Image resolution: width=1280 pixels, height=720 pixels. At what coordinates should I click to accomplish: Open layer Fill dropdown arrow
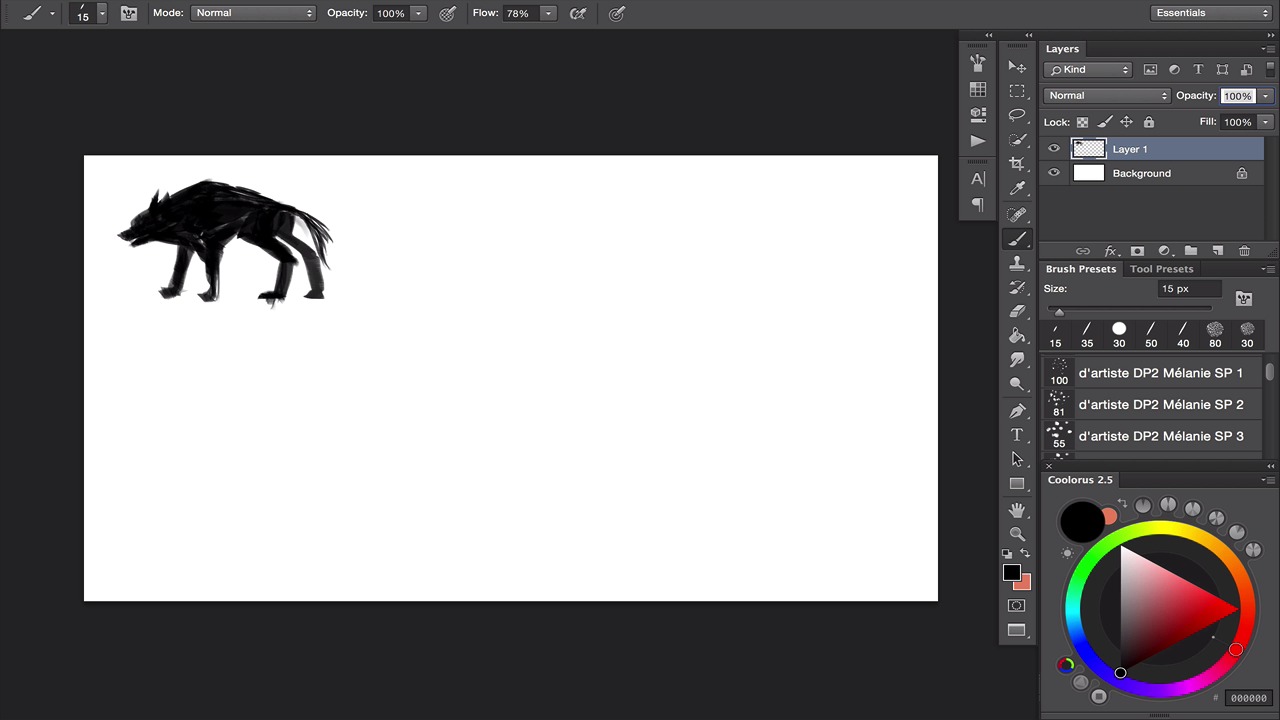(x=1266, y=122)
